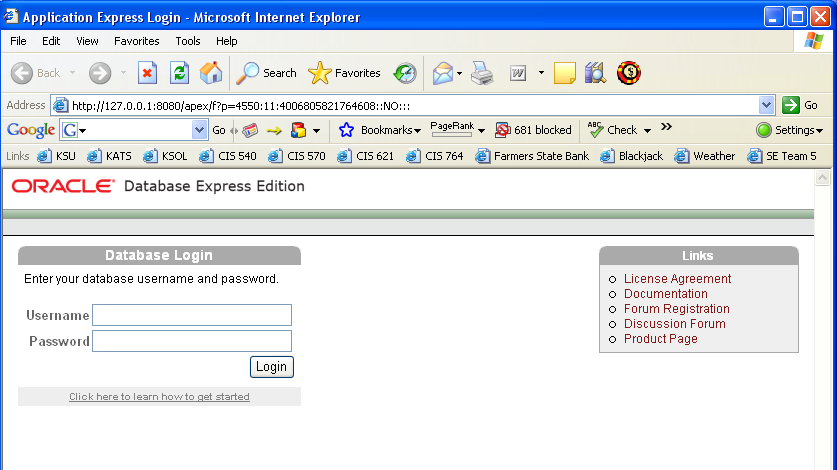Show more Google toolbar buttons chevron
This screenshot has width=837, height=470.
pos(666,127)
